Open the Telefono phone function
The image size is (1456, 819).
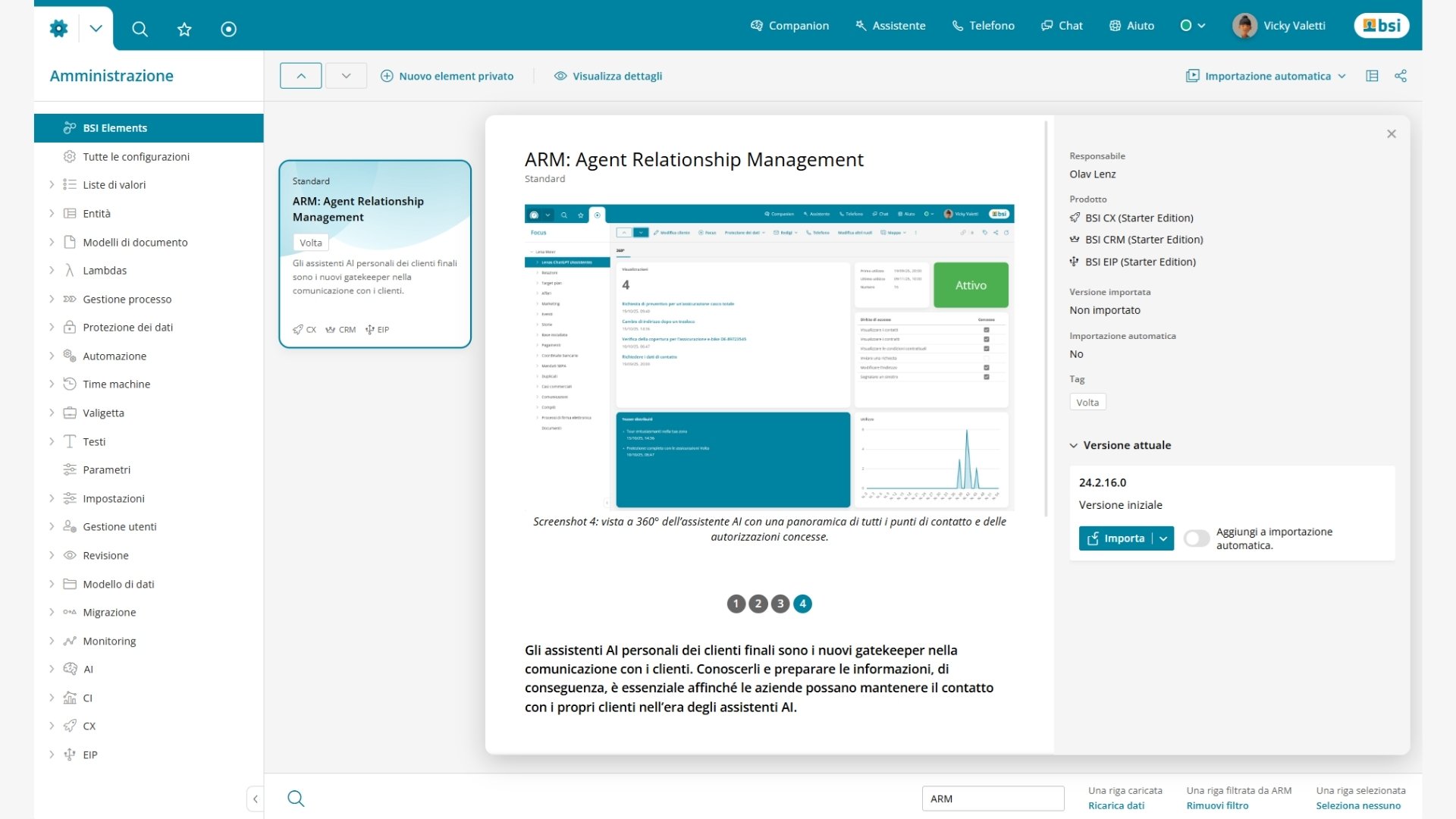point(983,25)
